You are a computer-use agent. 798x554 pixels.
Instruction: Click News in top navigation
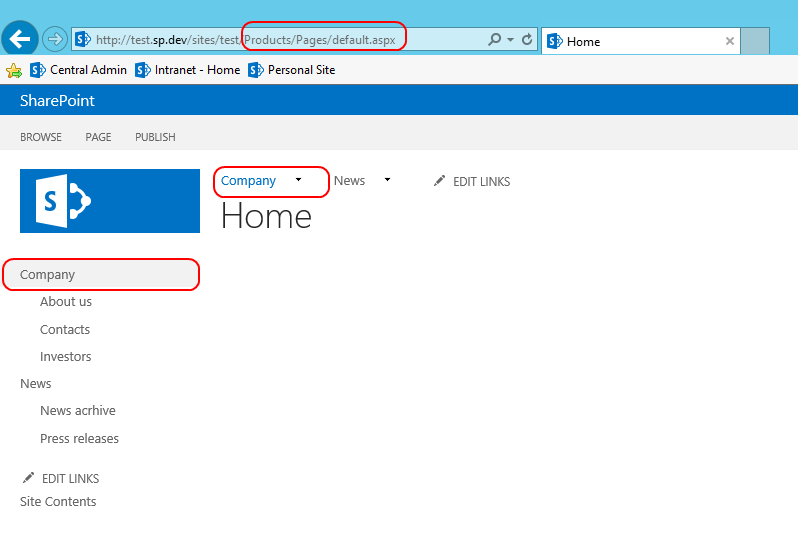(x=350, y=181)
